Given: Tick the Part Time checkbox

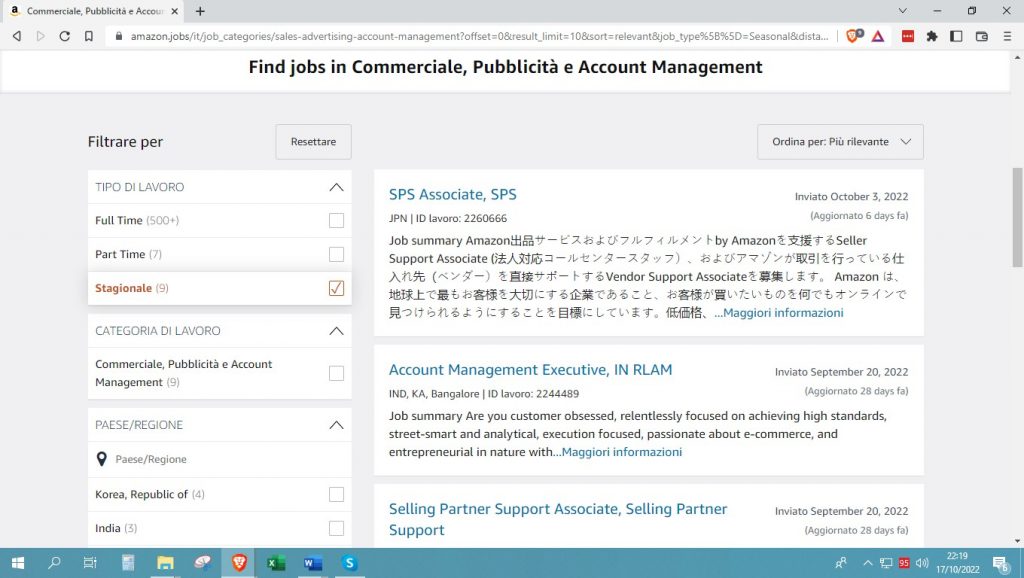Looking at the screenshot, I should (x=336, y=254).
